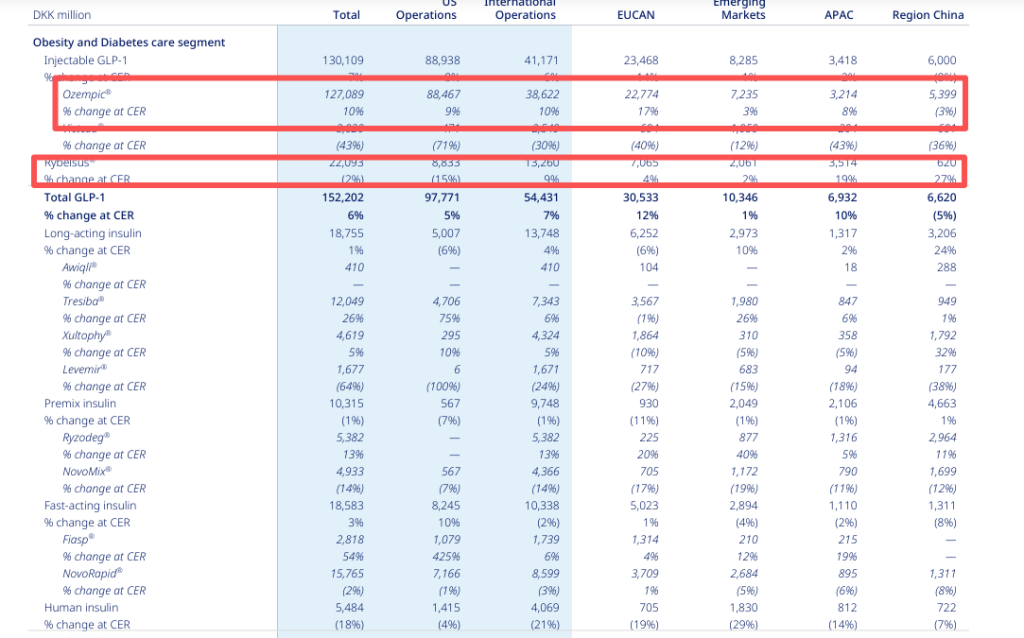Click Premix insulin Region China value 4,663
Viewport: 1024px width, 638px height.
tap(942, 404)
